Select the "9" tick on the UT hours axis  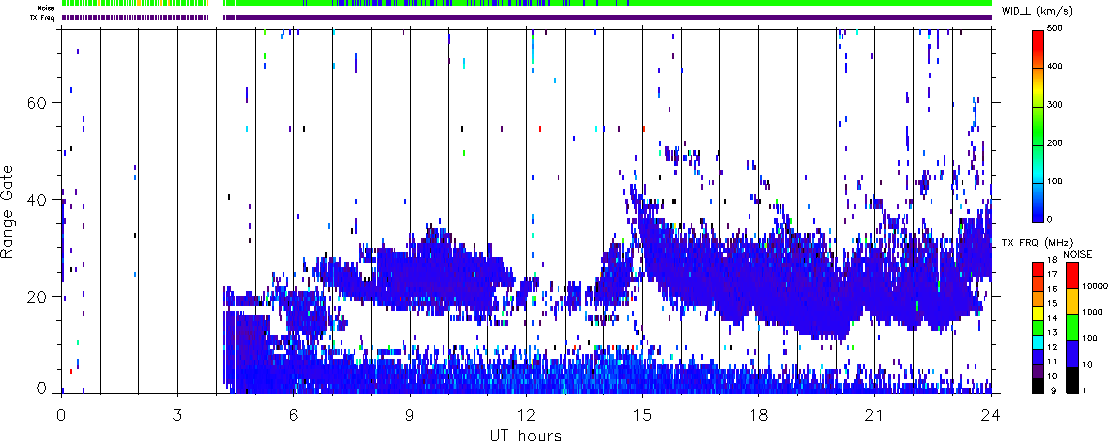click(410, 415)
